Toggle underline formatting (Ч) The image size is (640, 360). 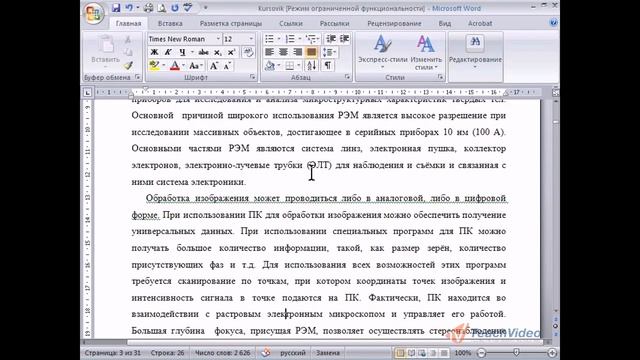click(182, 52)
